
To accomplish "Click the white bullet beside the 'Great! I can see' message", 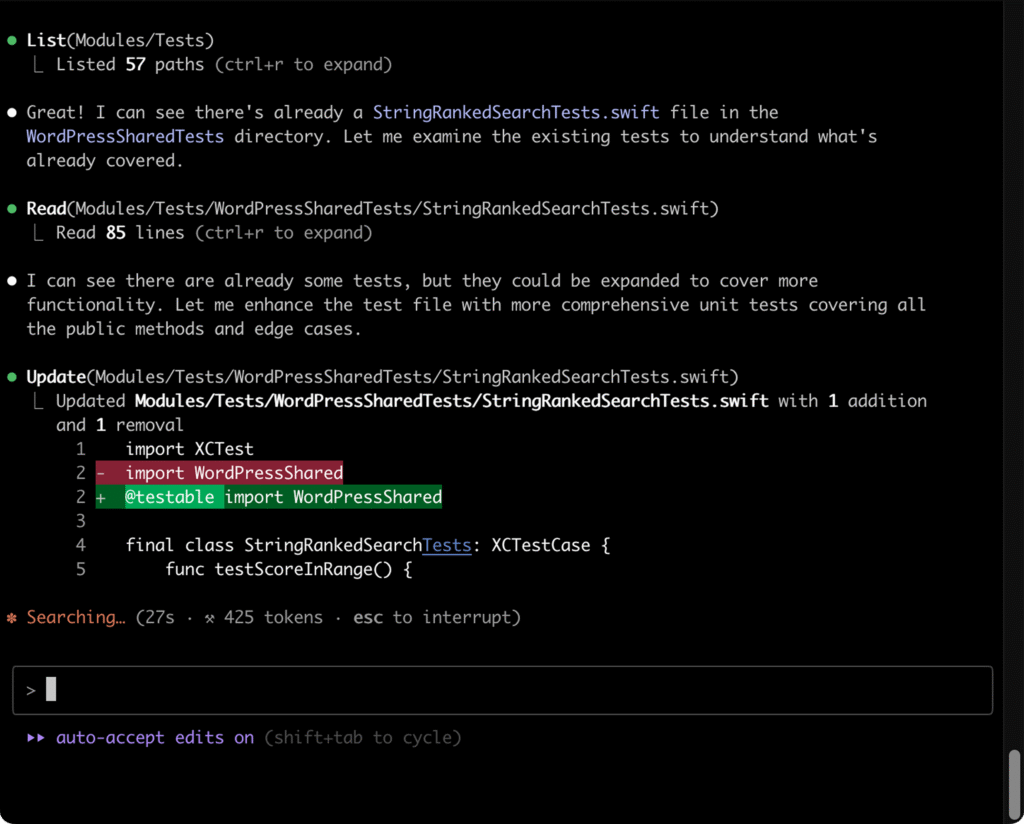I will [x=12, y=113].
